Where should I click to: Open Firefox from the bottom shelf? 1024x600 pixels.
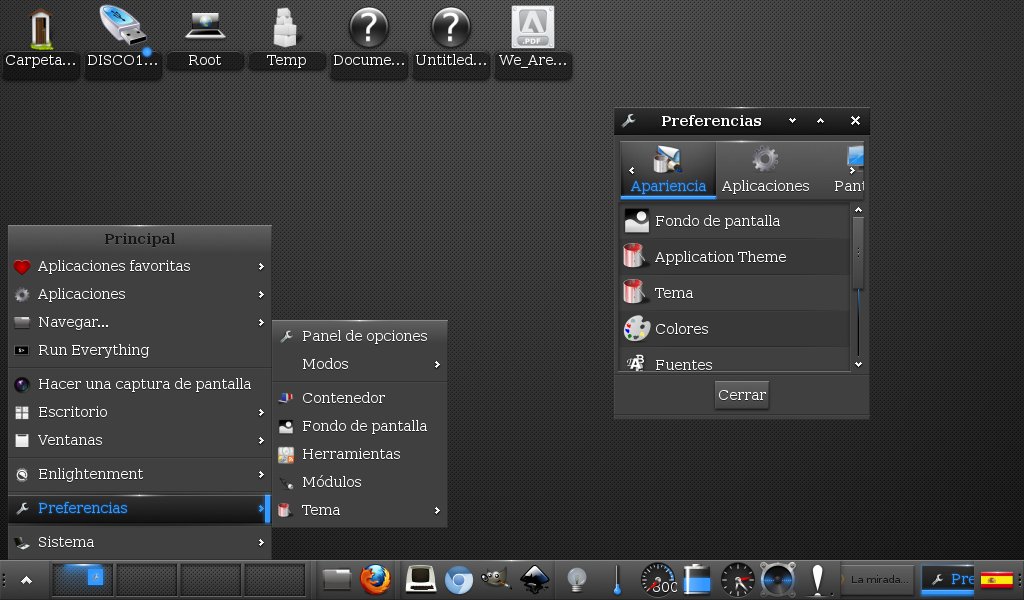[375, 579]
